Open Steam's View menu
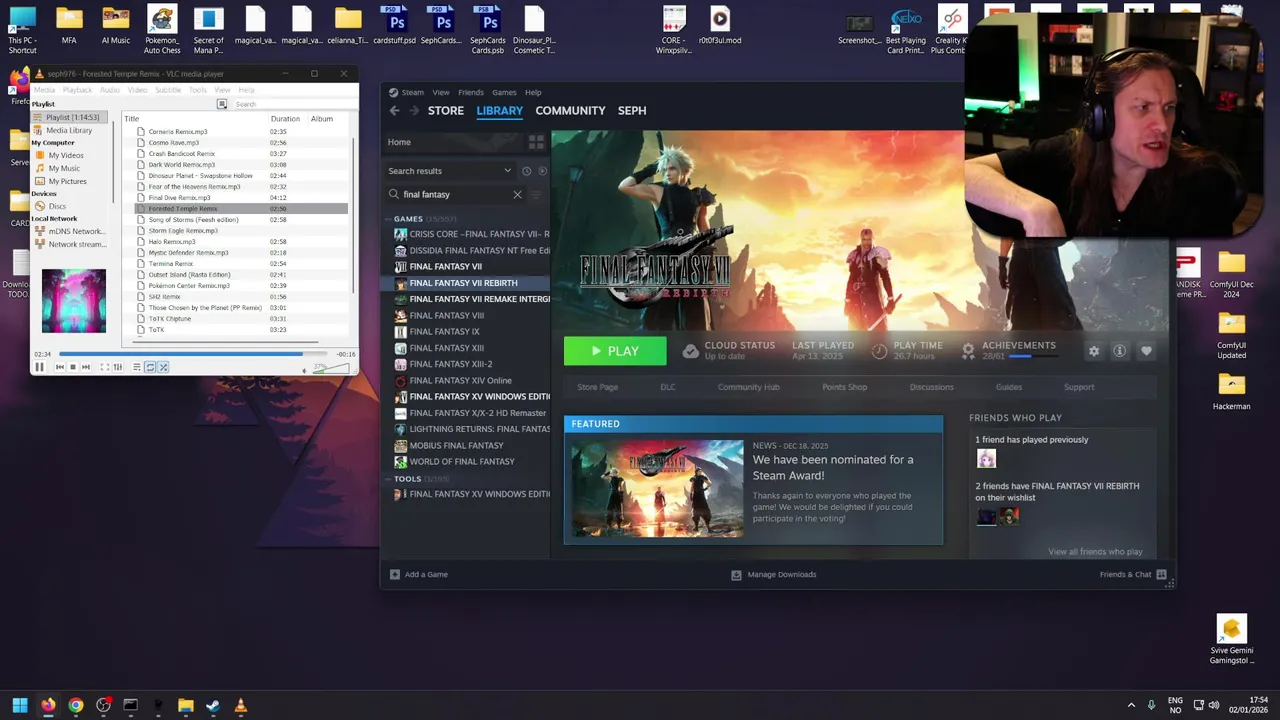This screenshot has width=1280, height=720. [441, 92]
